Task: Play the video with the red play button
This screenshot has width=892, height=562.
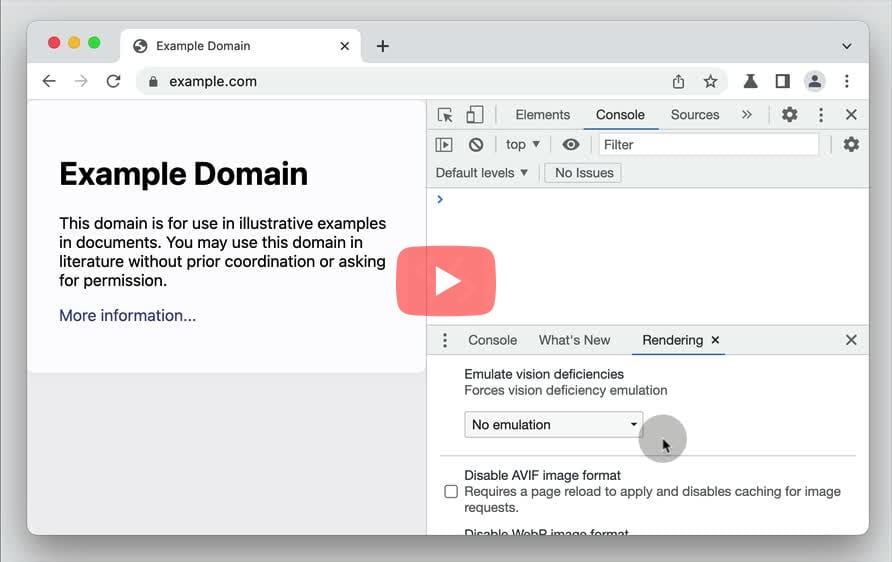Action: (x=446, y=281)
